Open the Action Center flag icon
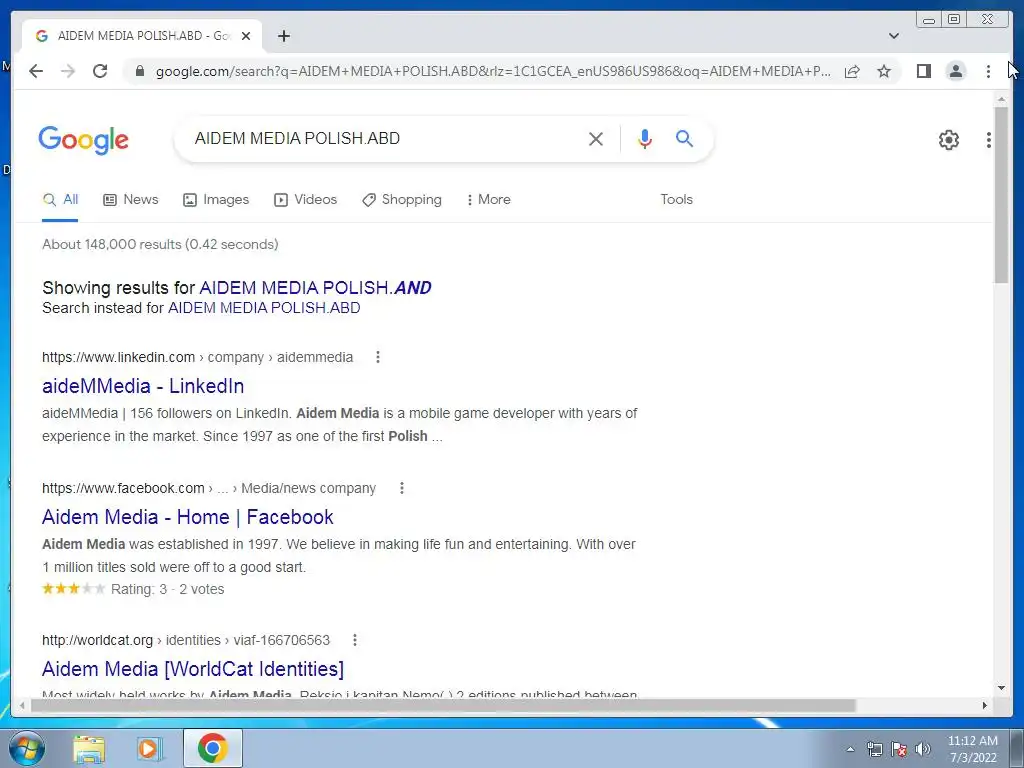Screen dimensions: 1024x768 point(899,749)
